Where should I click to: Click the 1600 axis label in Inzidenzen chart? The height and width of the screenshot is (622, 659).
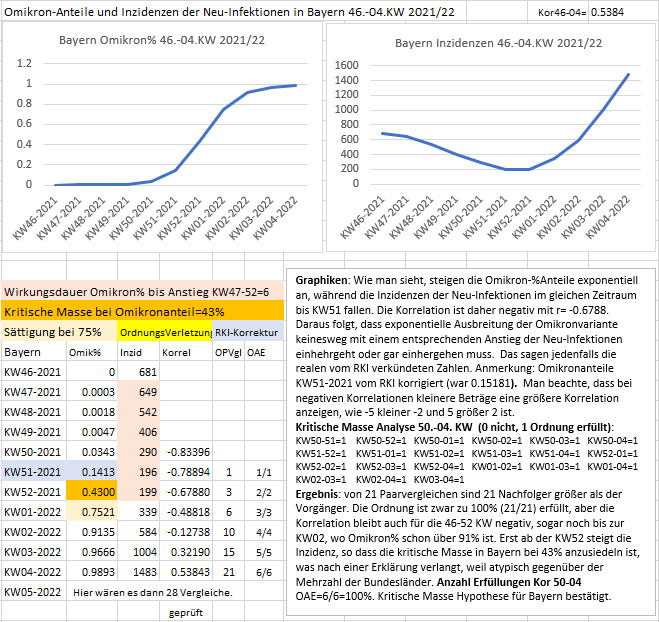[x=347, y=65]
